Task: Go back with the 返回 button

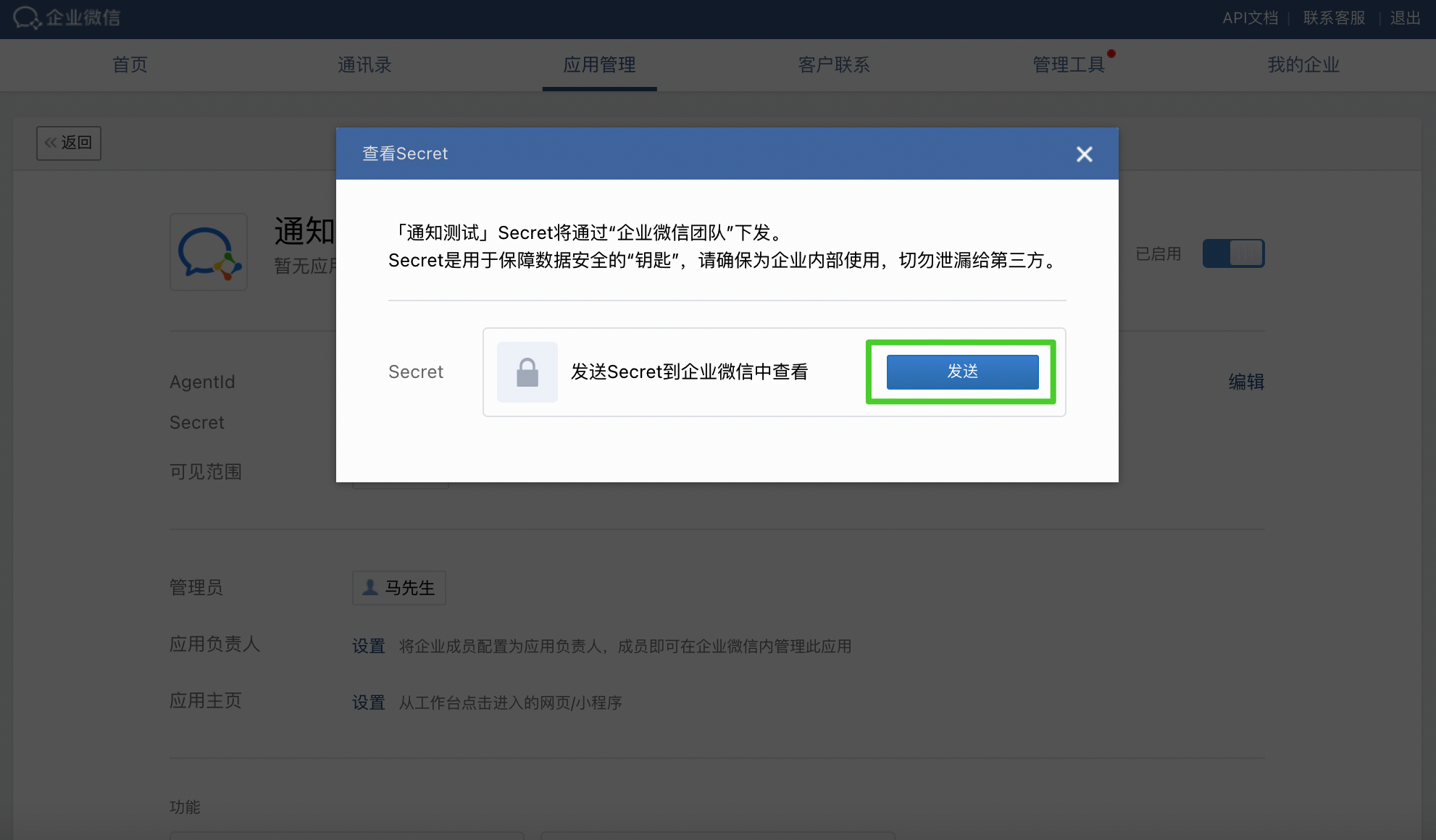Action: [x=69, y=143]
